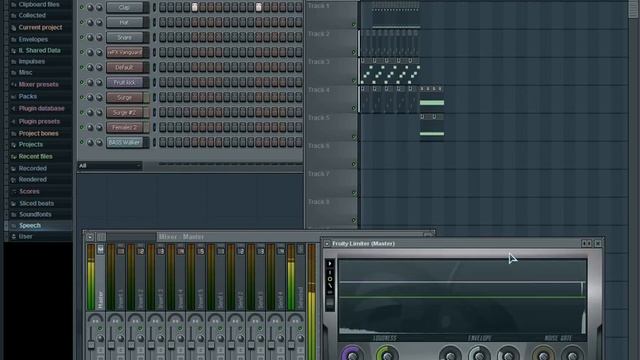Click the green Loudness knob in Fruity Limiter

(387, 353)
